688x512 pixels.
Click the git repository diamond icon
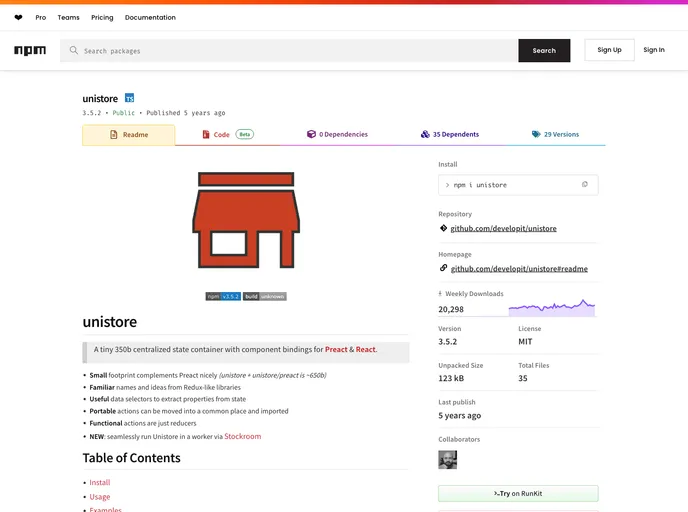click(x=443, y=228)
